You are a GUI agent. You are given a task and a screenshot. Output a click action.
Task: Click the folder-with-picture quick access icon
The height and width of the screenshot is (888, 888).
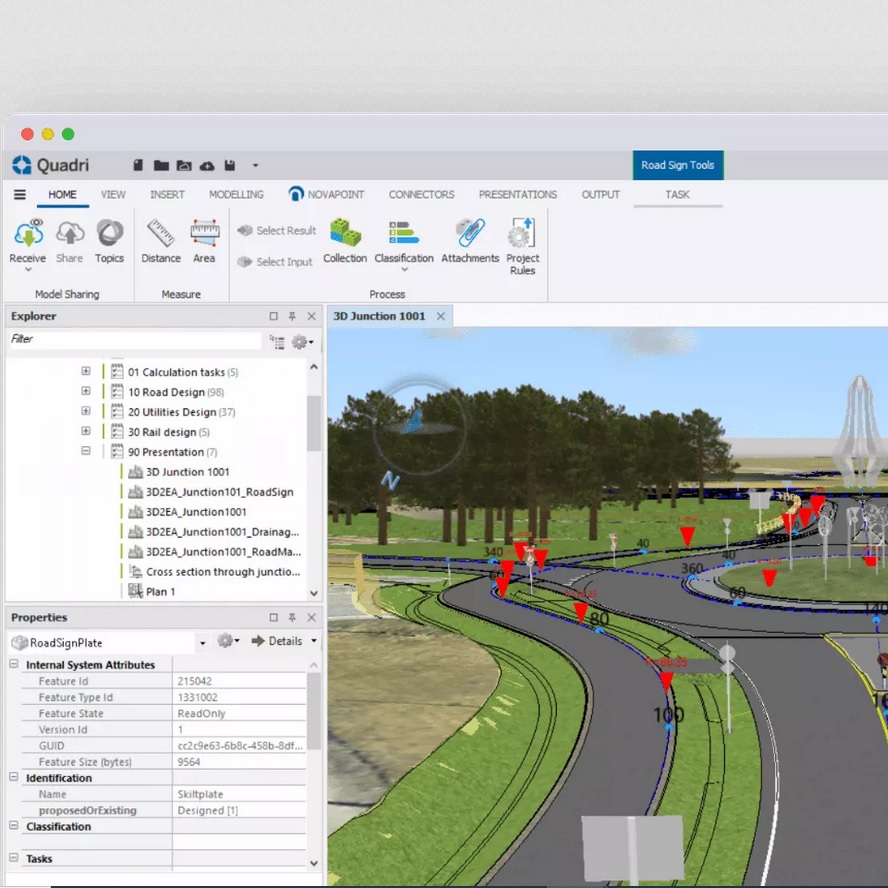click(184, 165)
